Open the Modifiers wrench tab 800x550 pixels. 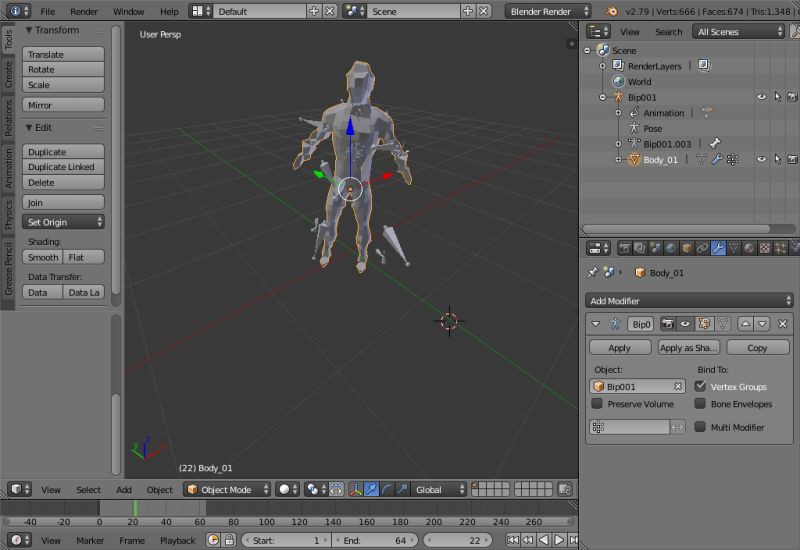pyautogui.click(x=718, y=248)
